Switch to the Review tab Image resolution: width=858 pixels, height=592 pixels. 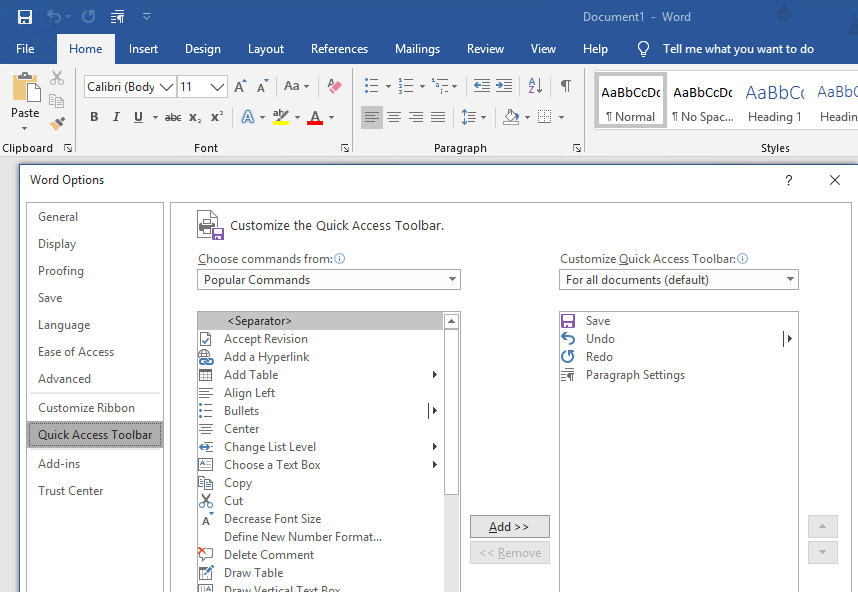tap(485, 49)
